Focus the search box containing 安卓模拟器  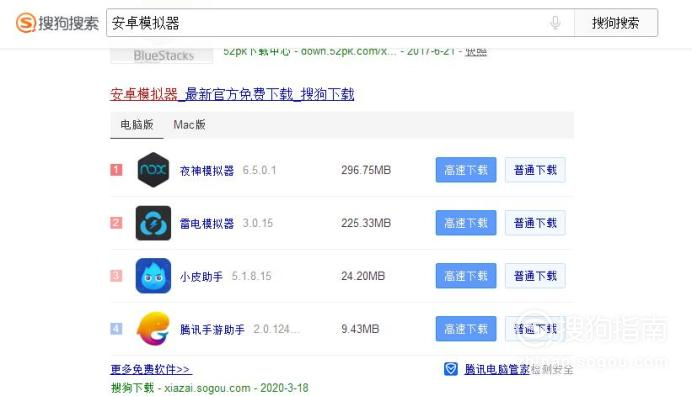[340, 23]
